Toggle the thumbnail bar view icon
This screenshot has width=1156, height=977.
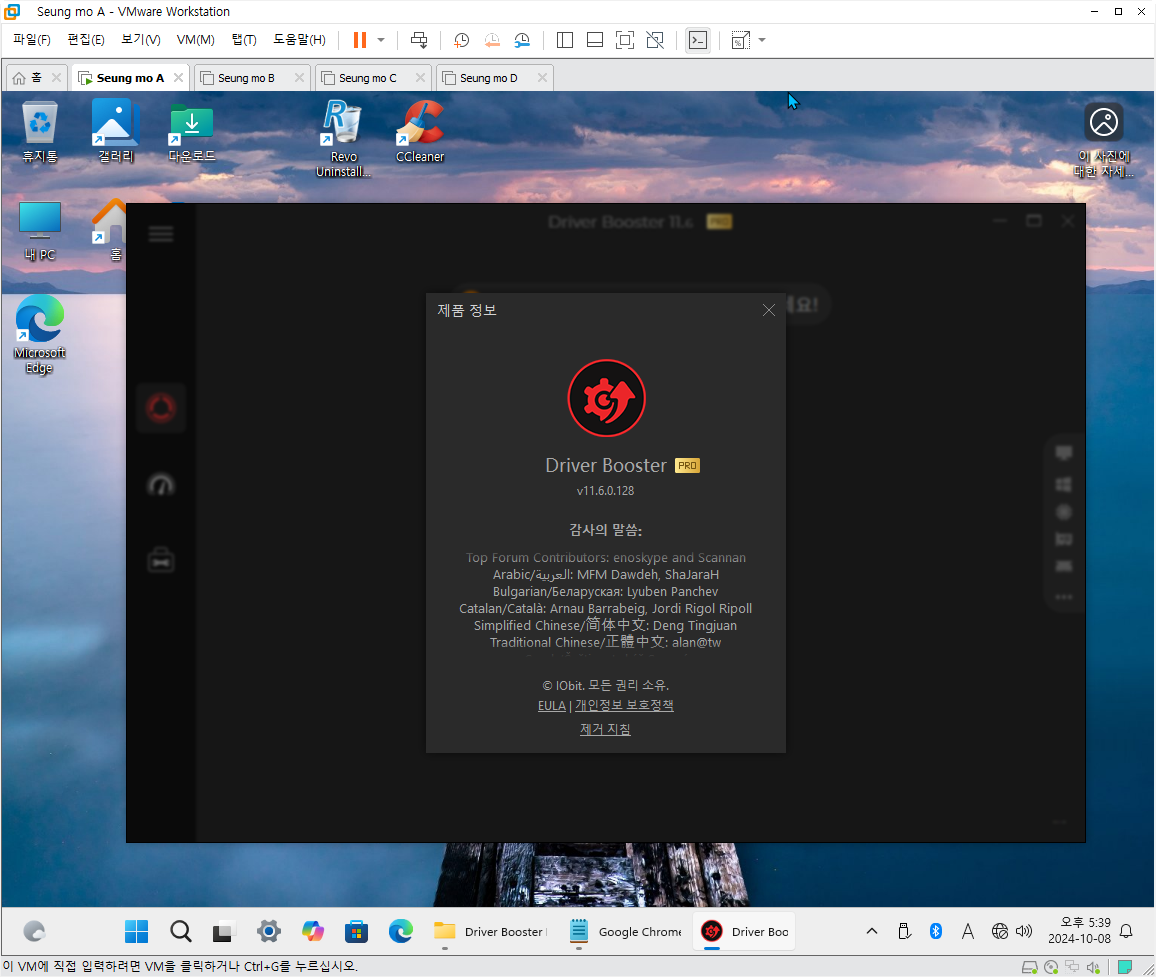coord(595,41)
